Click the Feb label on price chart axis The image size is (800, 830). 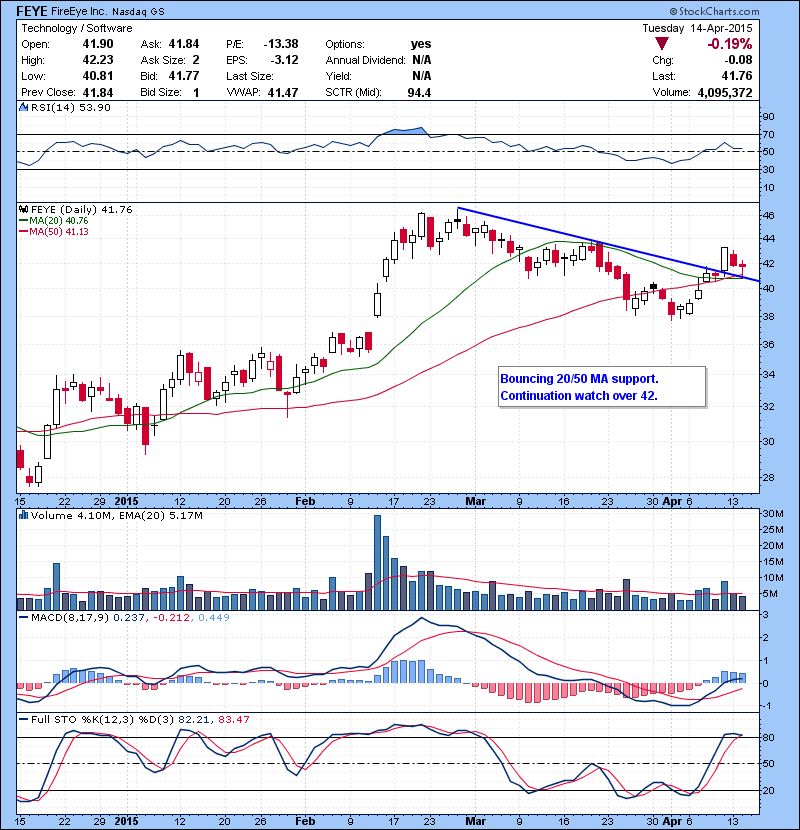305,501
